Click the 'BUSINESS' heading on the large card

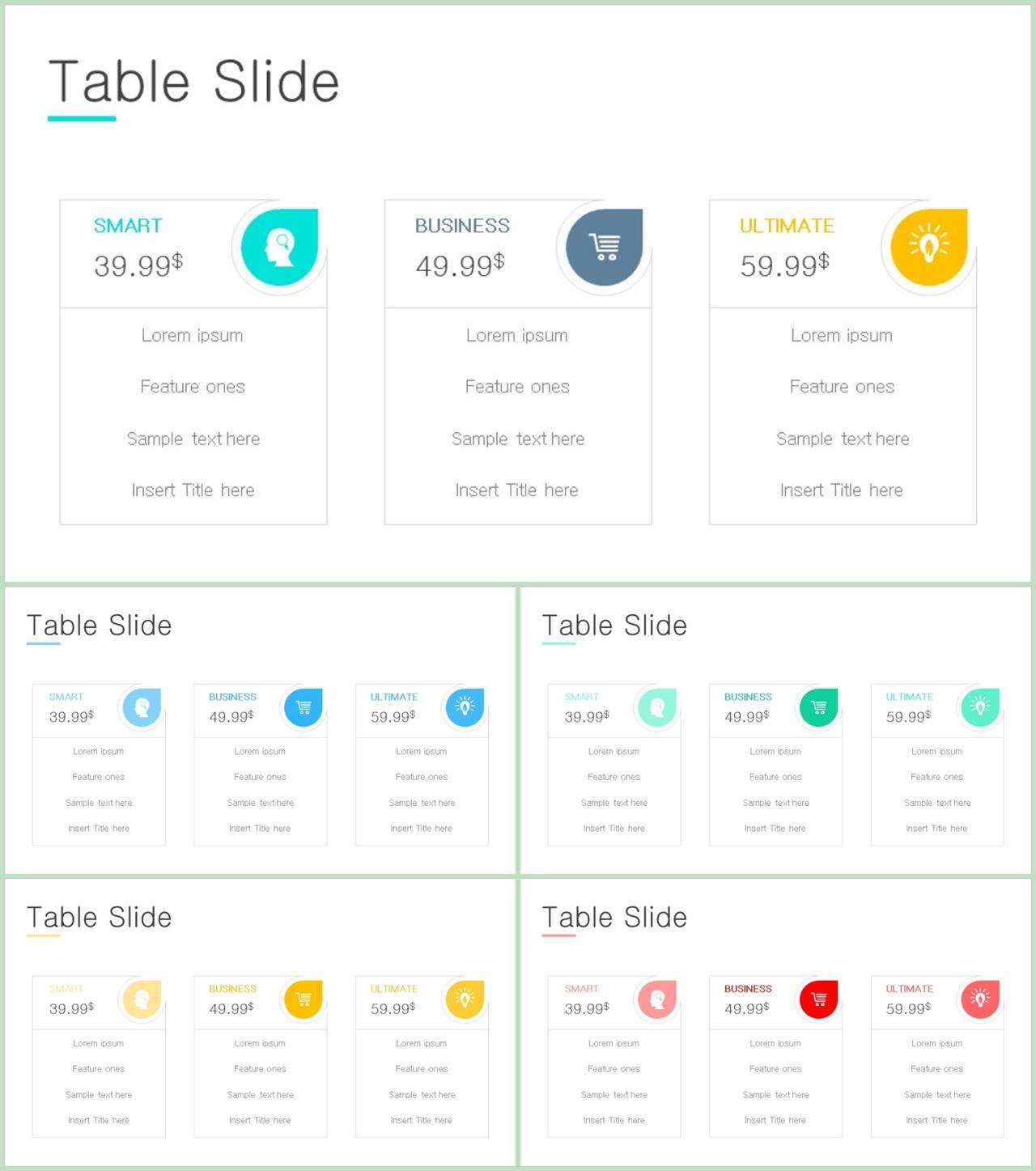tap(462, 226)
